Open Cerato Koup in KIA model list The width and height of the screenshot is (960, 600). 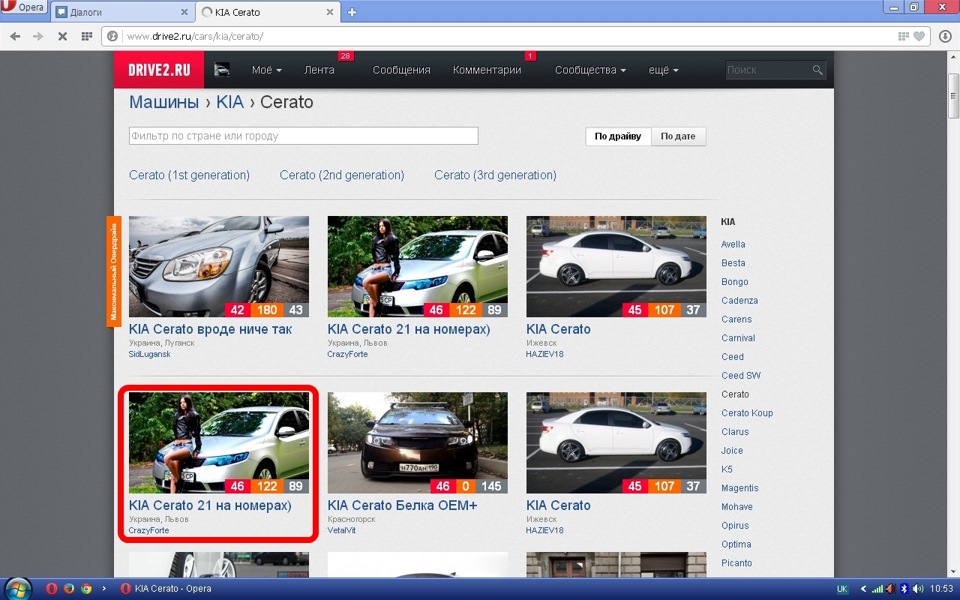(x=747, y=413)
